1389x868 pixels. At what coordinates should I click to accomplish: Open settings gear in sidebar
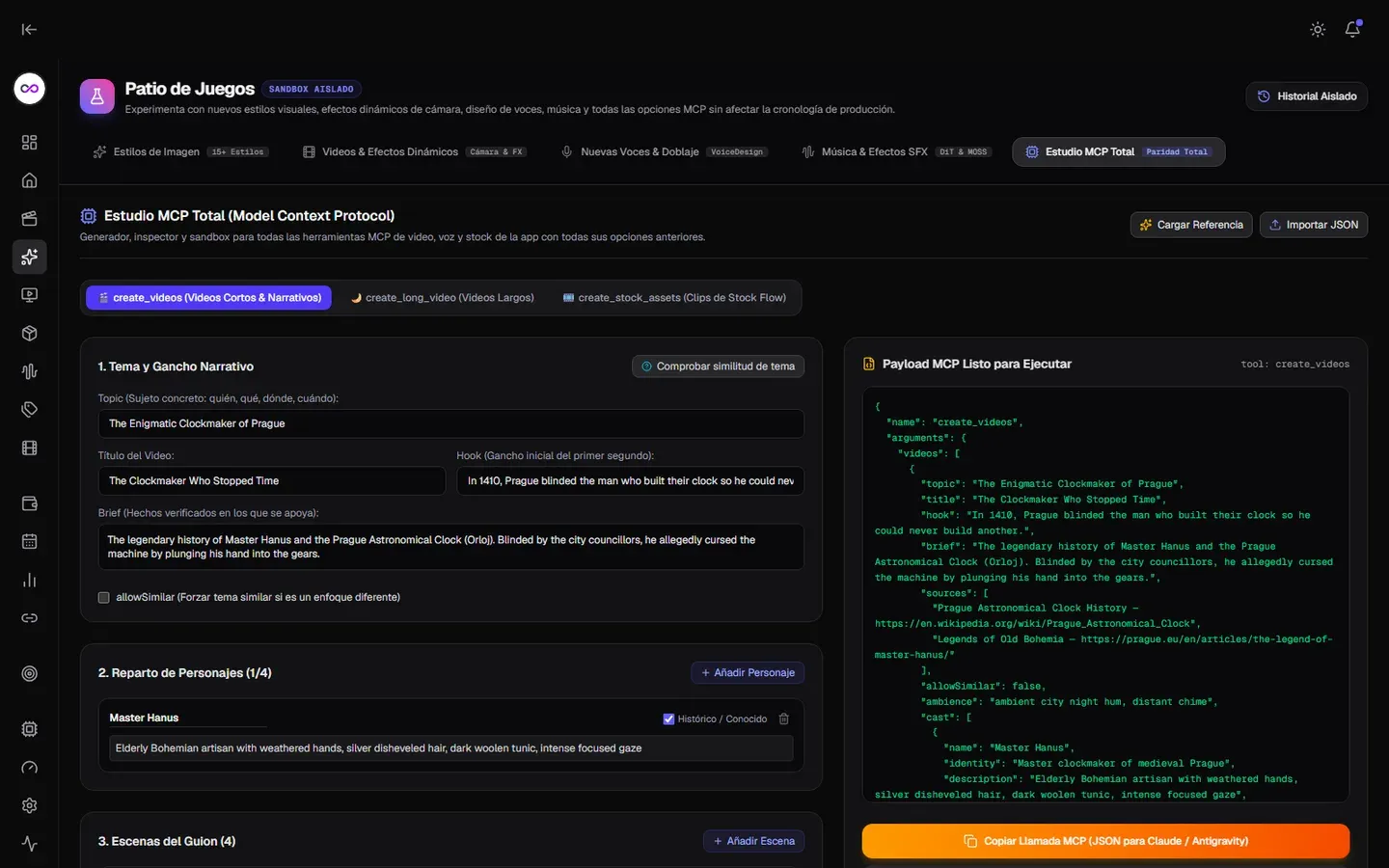30,805
